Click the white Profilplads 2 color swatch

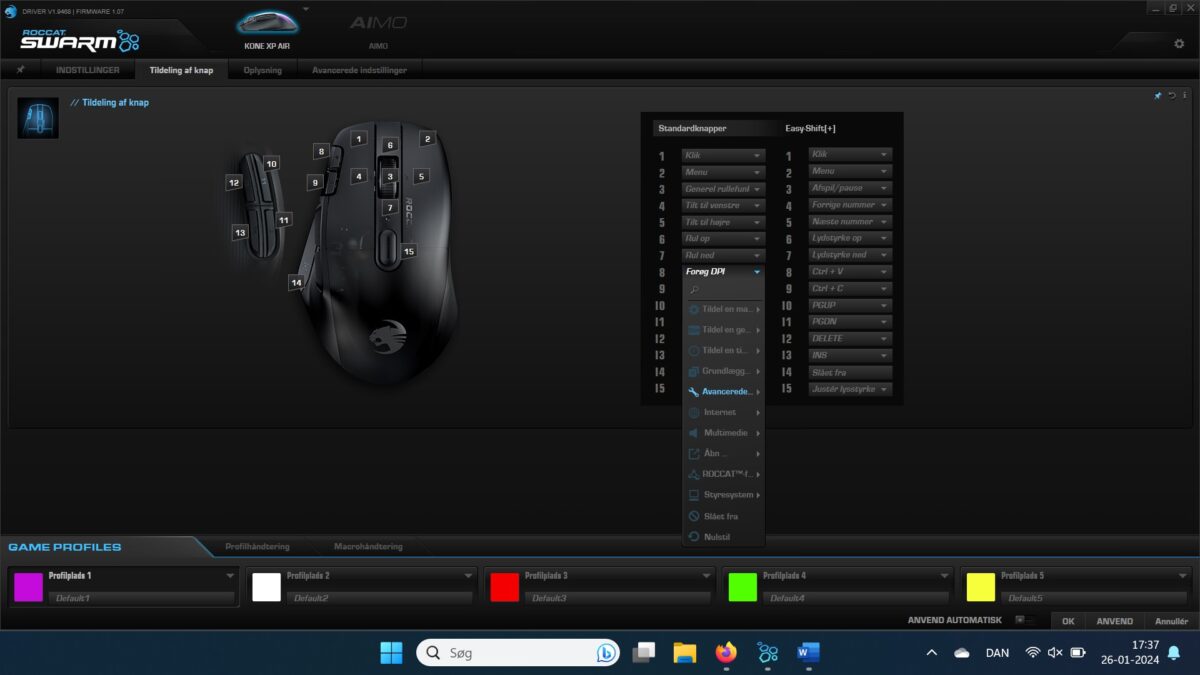coord(266,587)
